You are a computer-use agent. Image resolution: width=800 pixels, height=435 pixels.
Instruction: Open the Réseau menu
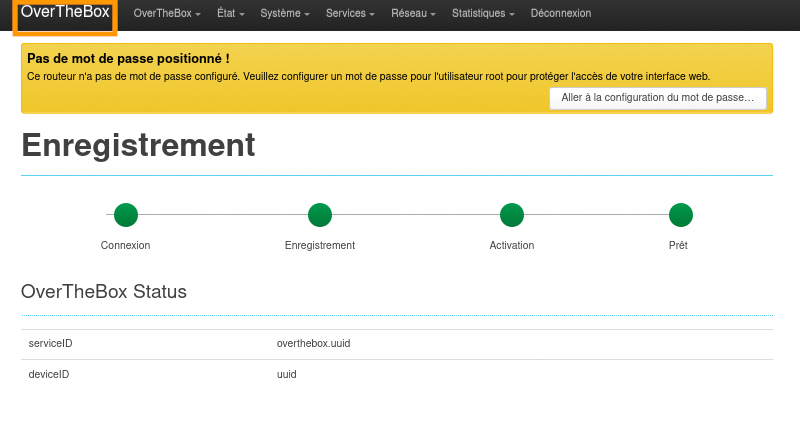point(413,14)
